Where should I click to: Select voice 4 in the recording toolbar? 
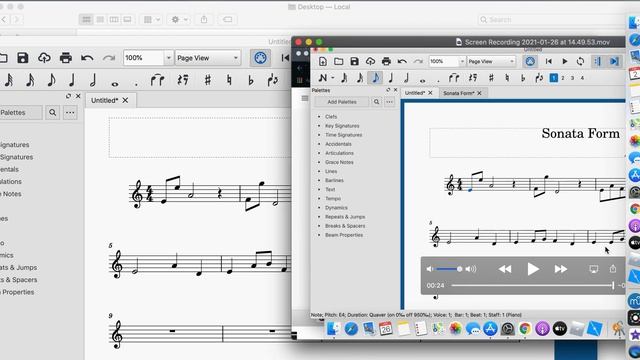pyautogui.click(x=582, y=78)
